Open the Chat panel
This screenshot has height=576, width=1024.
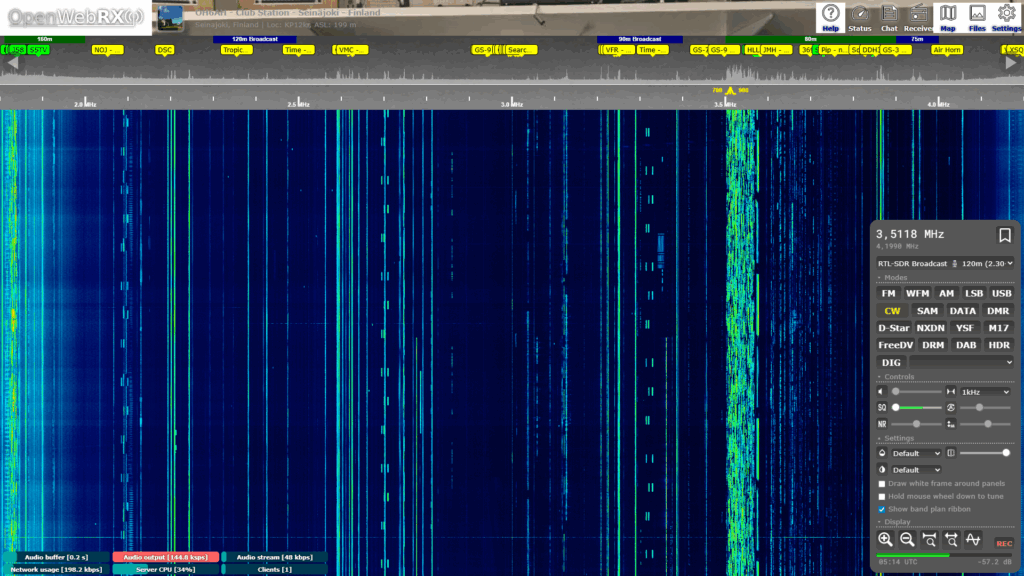(889, 16)
